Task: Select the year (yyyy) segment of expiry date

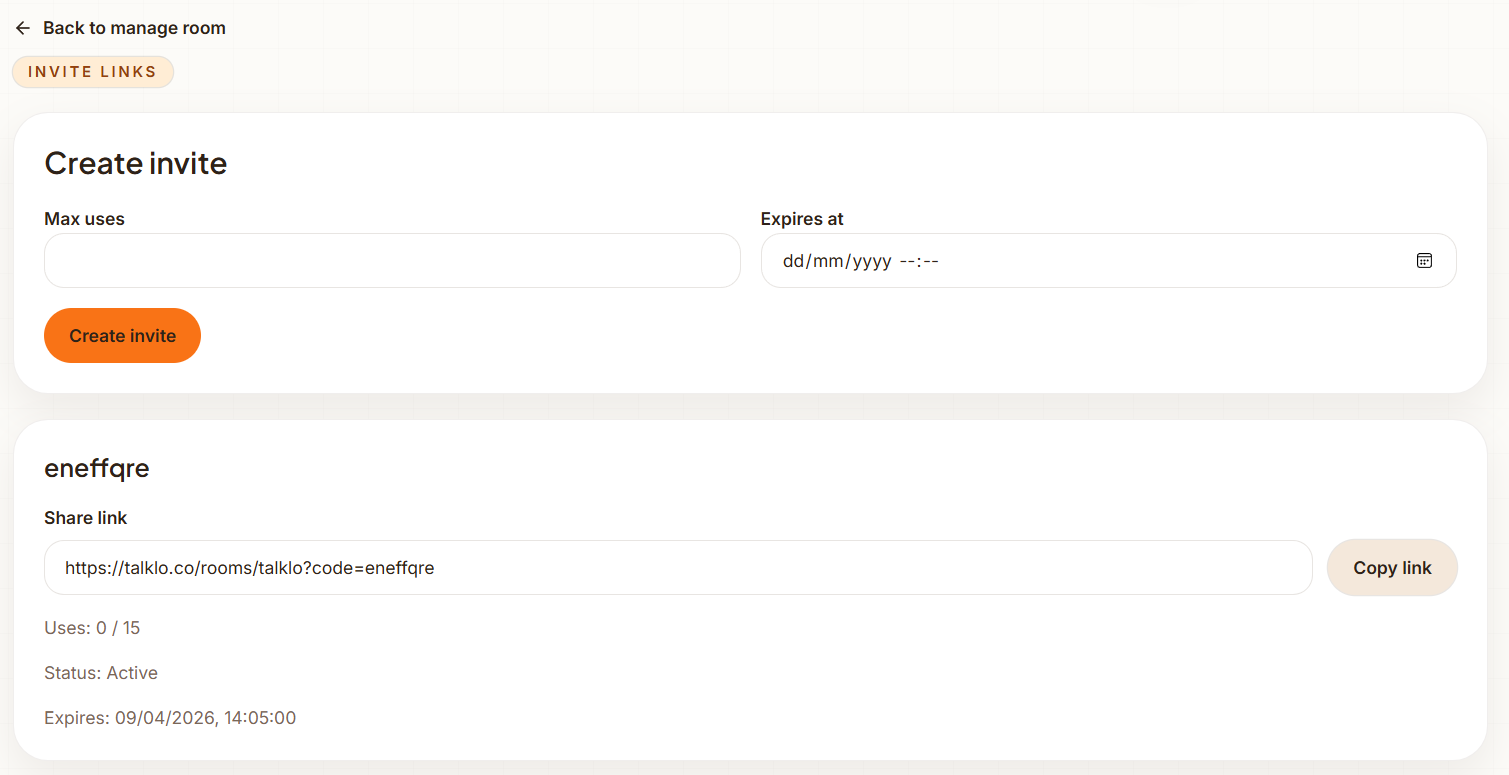Action: click(871, 261)
